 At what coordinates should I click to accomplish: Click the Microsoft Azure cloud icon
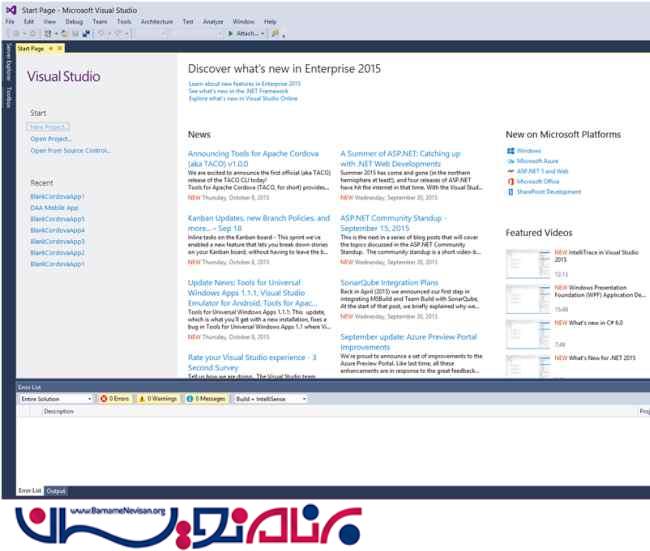click(511, 161)
